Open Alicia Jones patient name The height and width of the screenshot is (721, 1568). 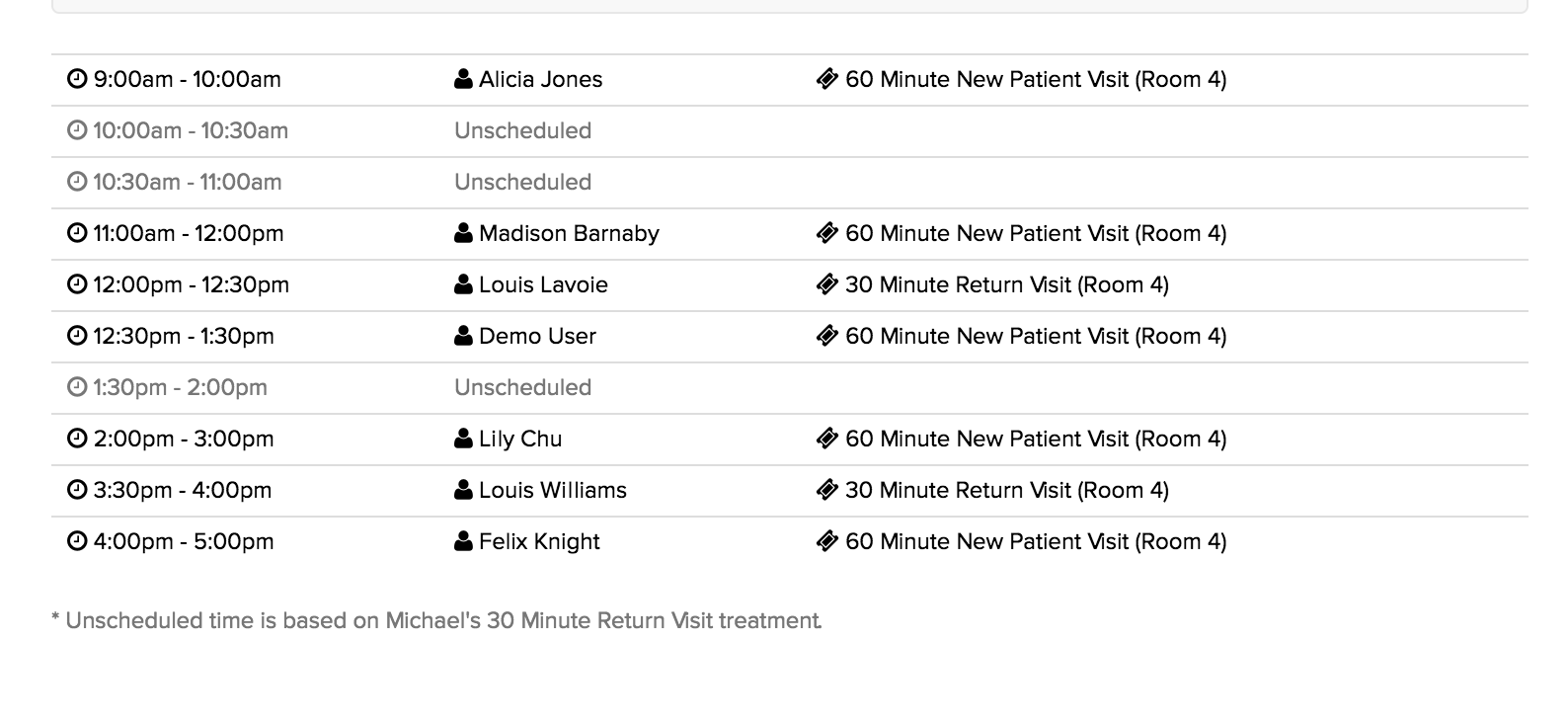coord(540,79)
